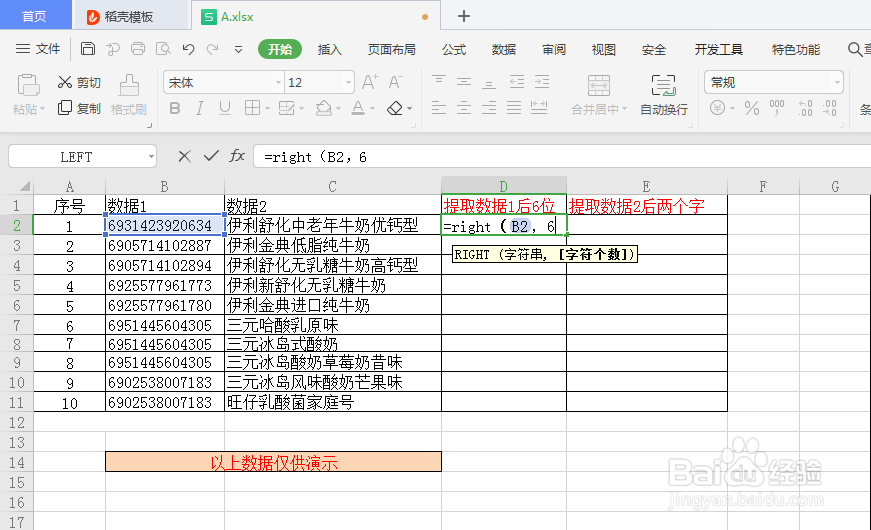Screen dimensions: 871x530
Task: Copy selection with 复制
Action: (79, 108)
